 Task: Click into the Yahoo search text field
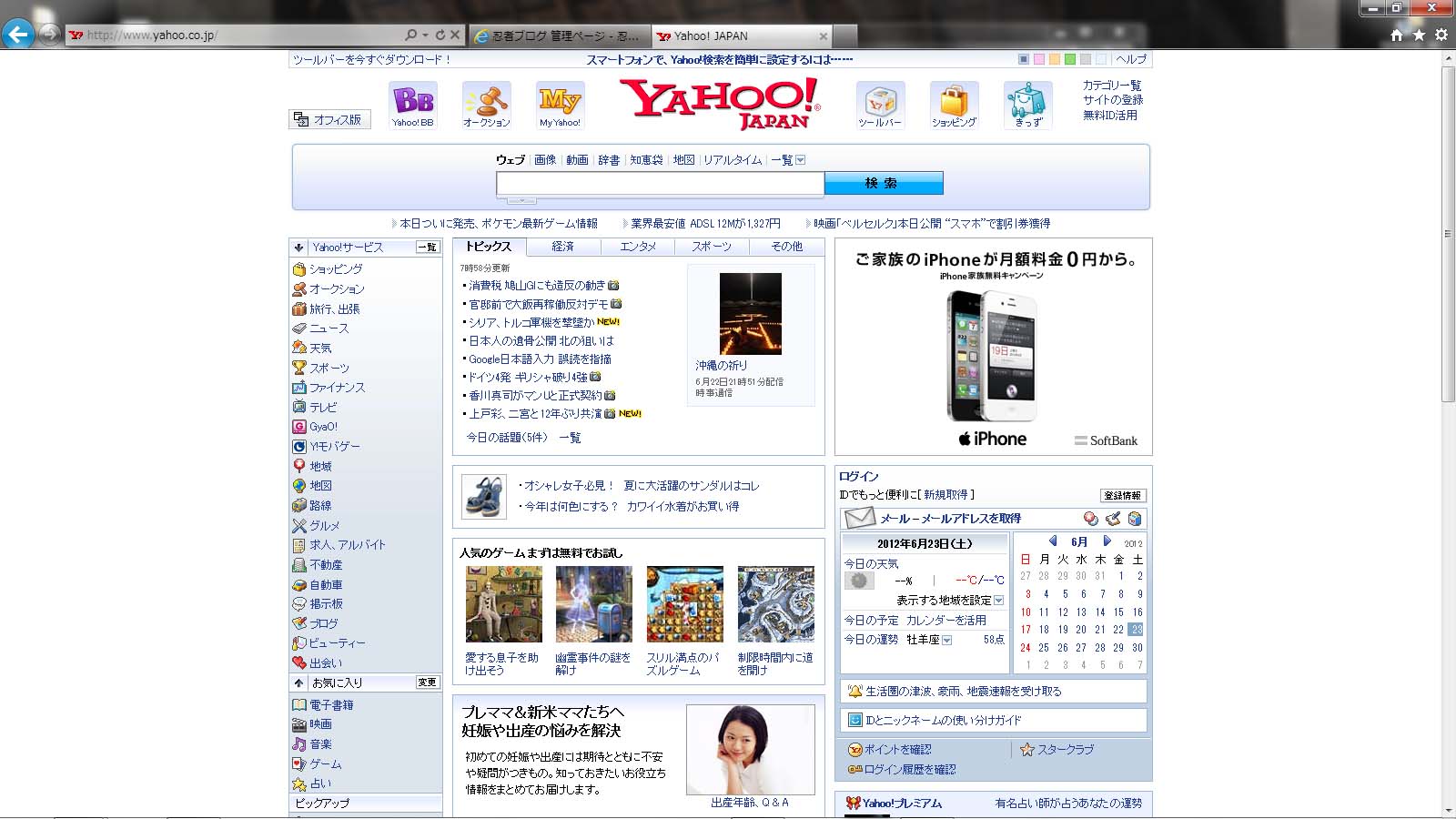pos(660,184)
